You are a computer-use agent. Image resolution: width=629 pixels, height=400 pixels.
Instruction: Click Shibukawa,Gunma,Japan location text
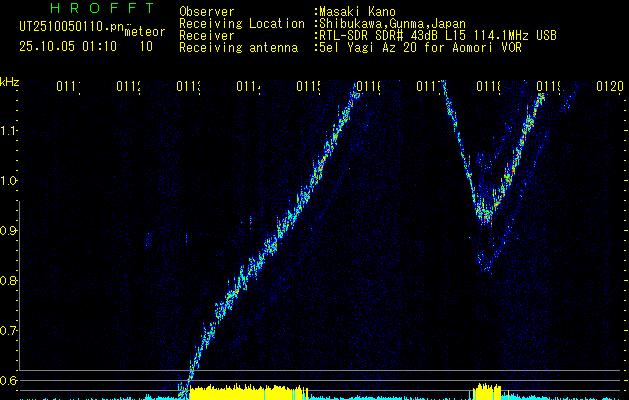click(392, 24)
